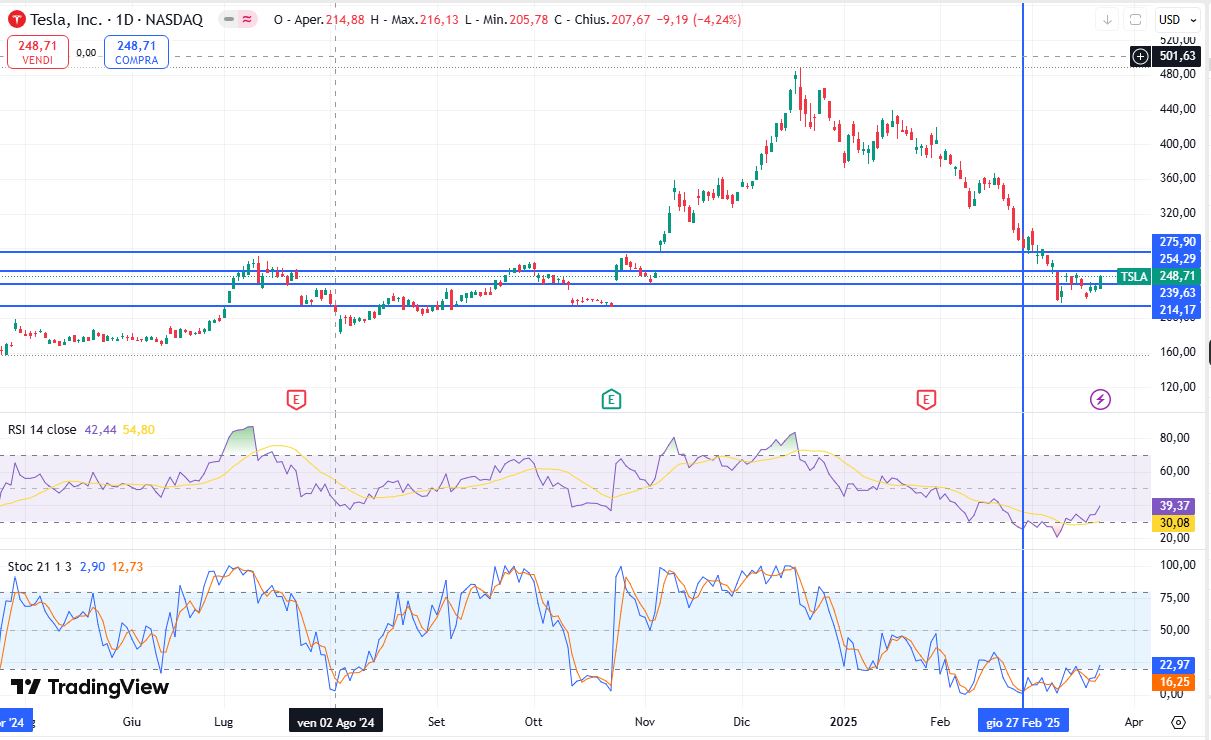
Task: Click the spread value 0,00
Action: tap(86, 52)
